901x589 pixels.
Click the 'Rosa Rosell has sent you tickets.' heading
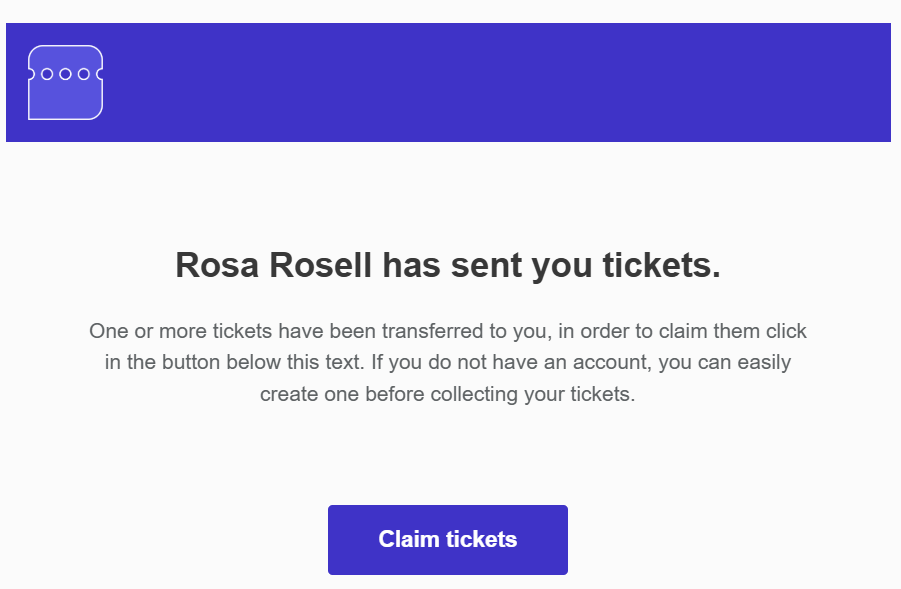click(448, 265)
